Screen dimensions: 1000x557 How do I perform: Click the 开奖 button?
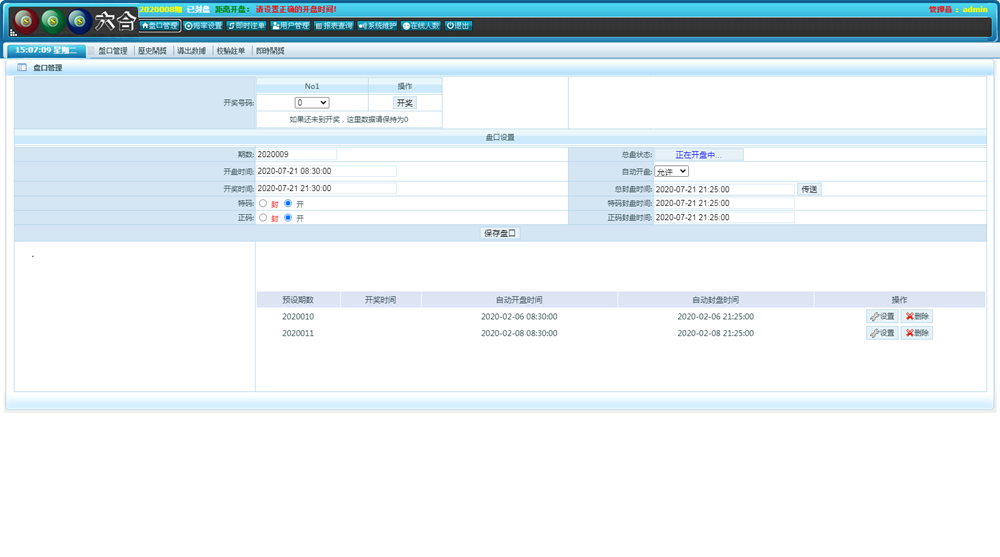(405, 103)
